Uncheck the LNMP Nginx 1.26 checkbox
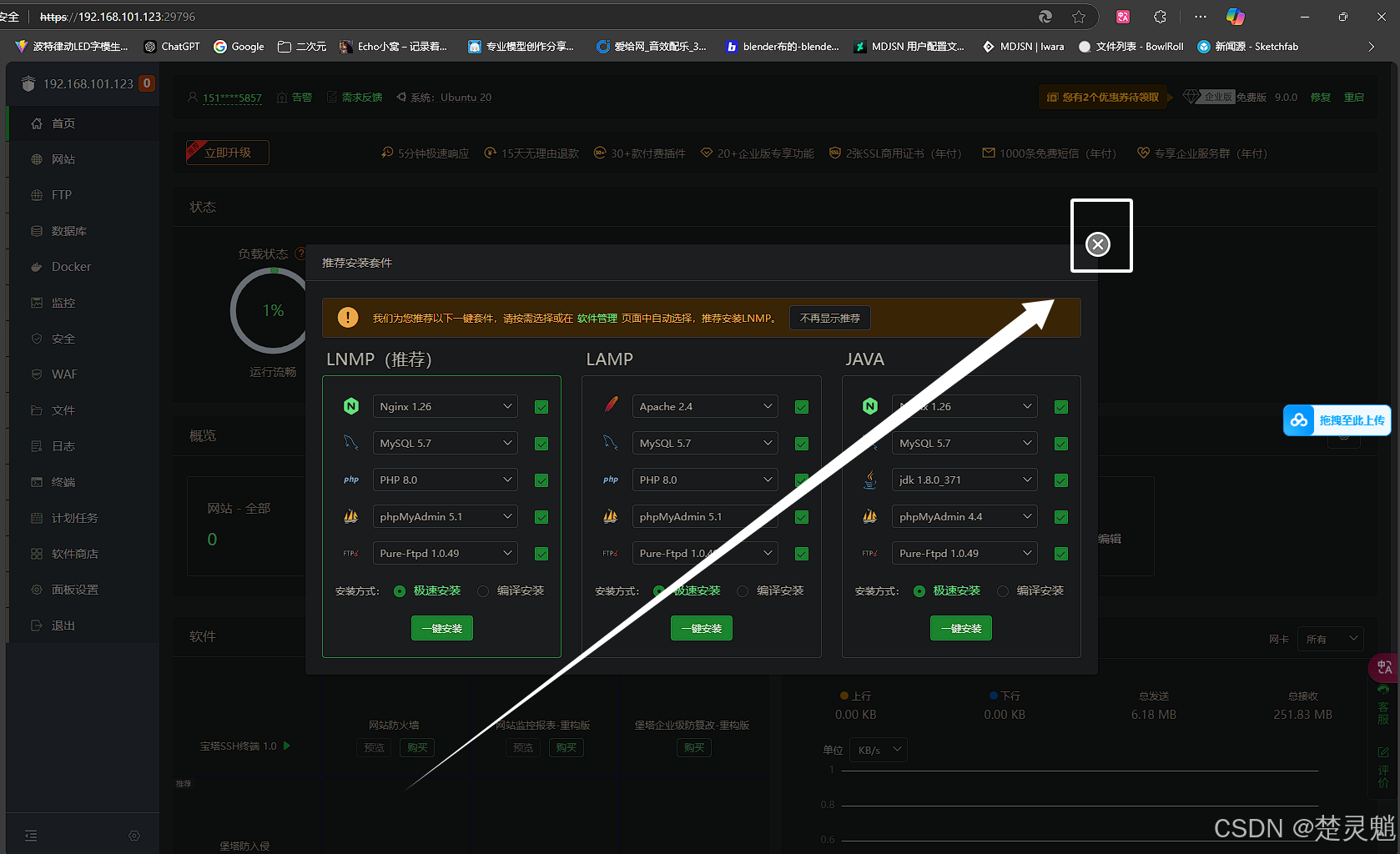 [x=541, y=407]
